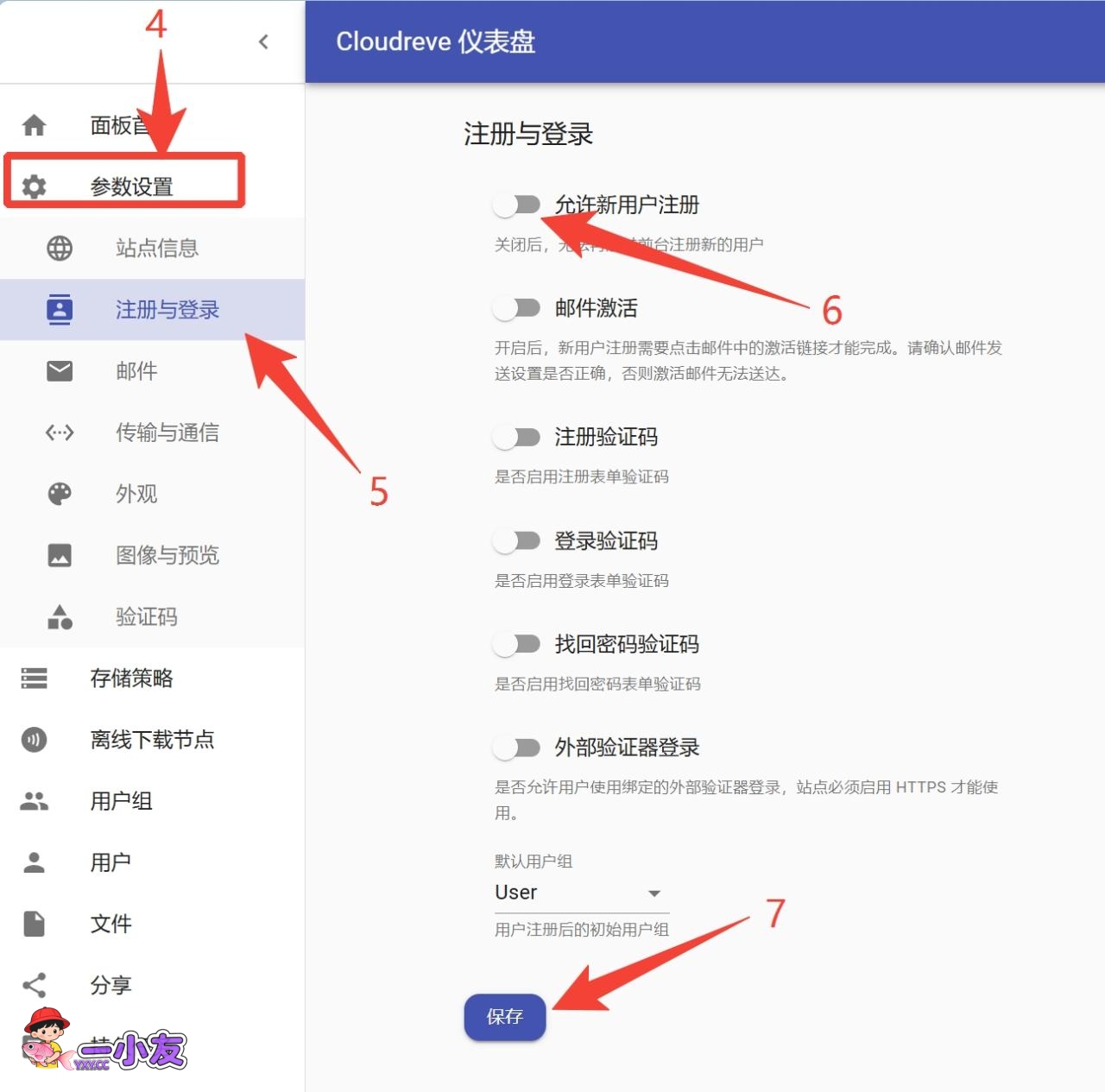1105x1092 pixels.
Task: Open the globe icon for 站点信息
Action: click(x=60, y=249)
